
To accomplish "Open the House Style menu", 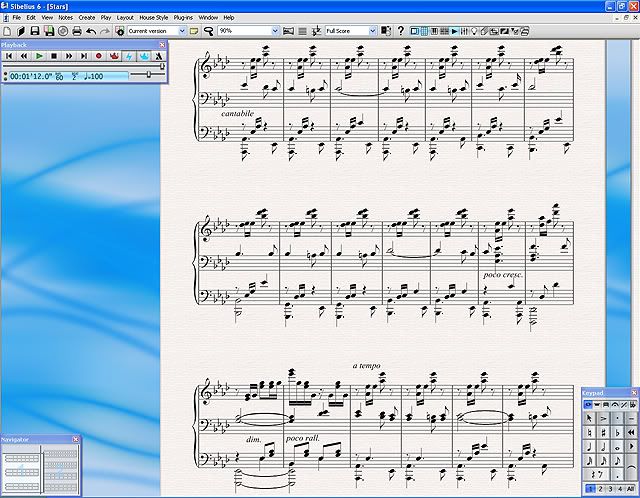I will [x=153, y=18].
